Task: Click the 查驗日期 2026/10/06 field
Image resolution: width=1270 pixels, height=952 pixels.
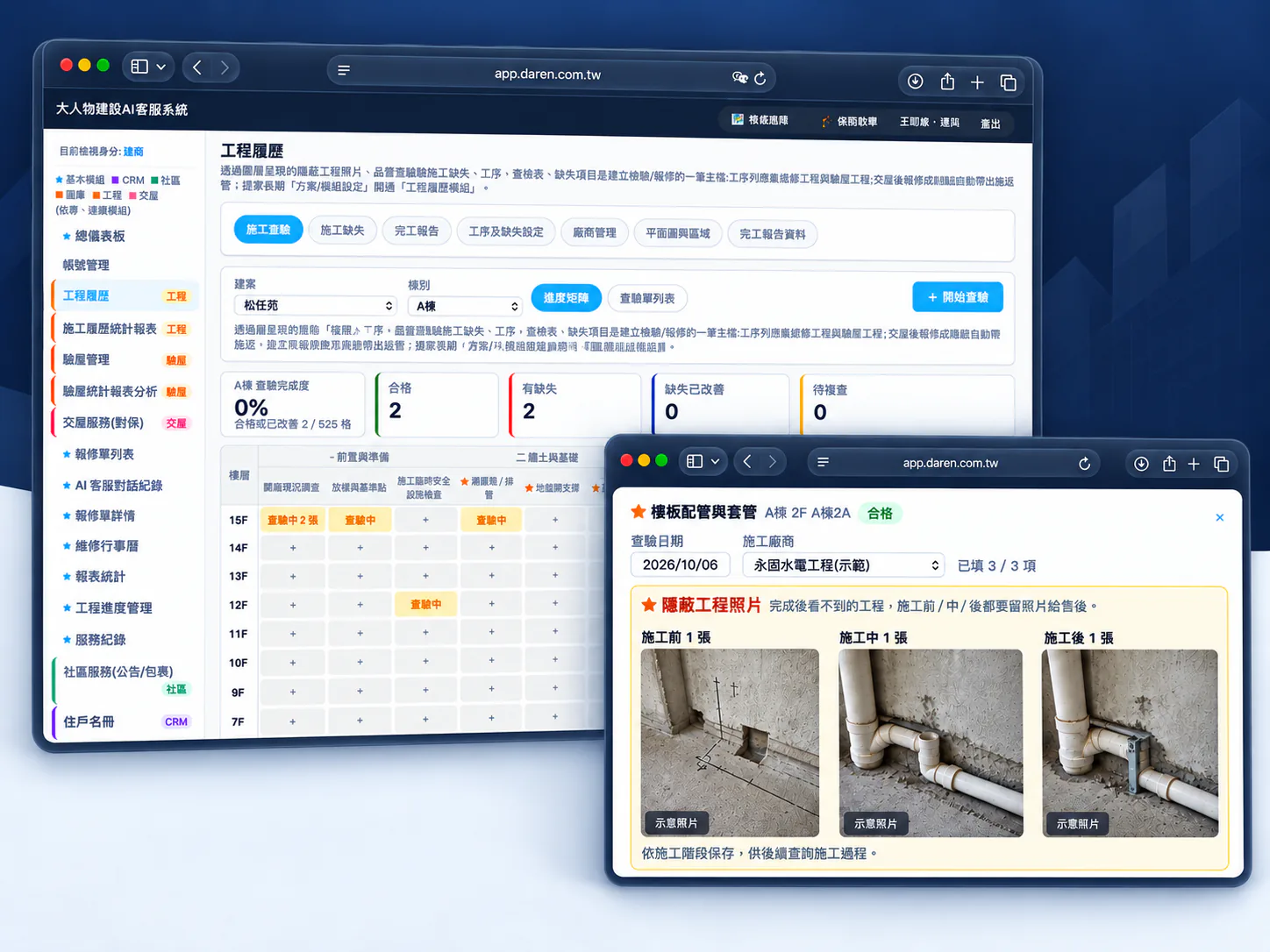Action: [681, 565]
